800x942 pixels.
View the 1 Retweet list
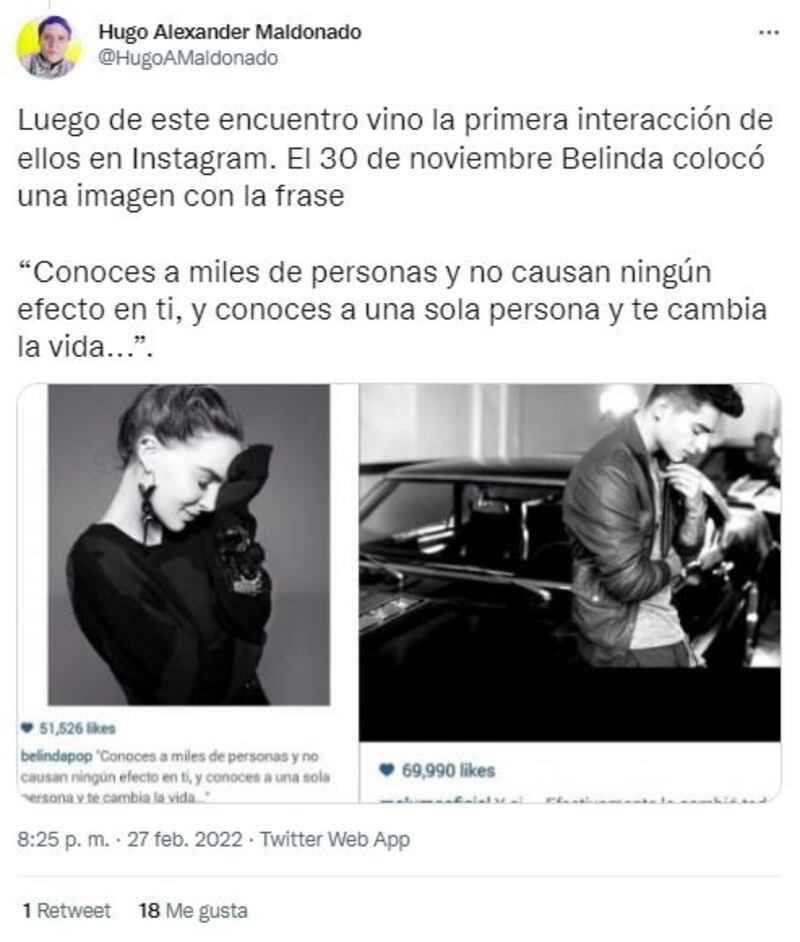click(66, 911)
